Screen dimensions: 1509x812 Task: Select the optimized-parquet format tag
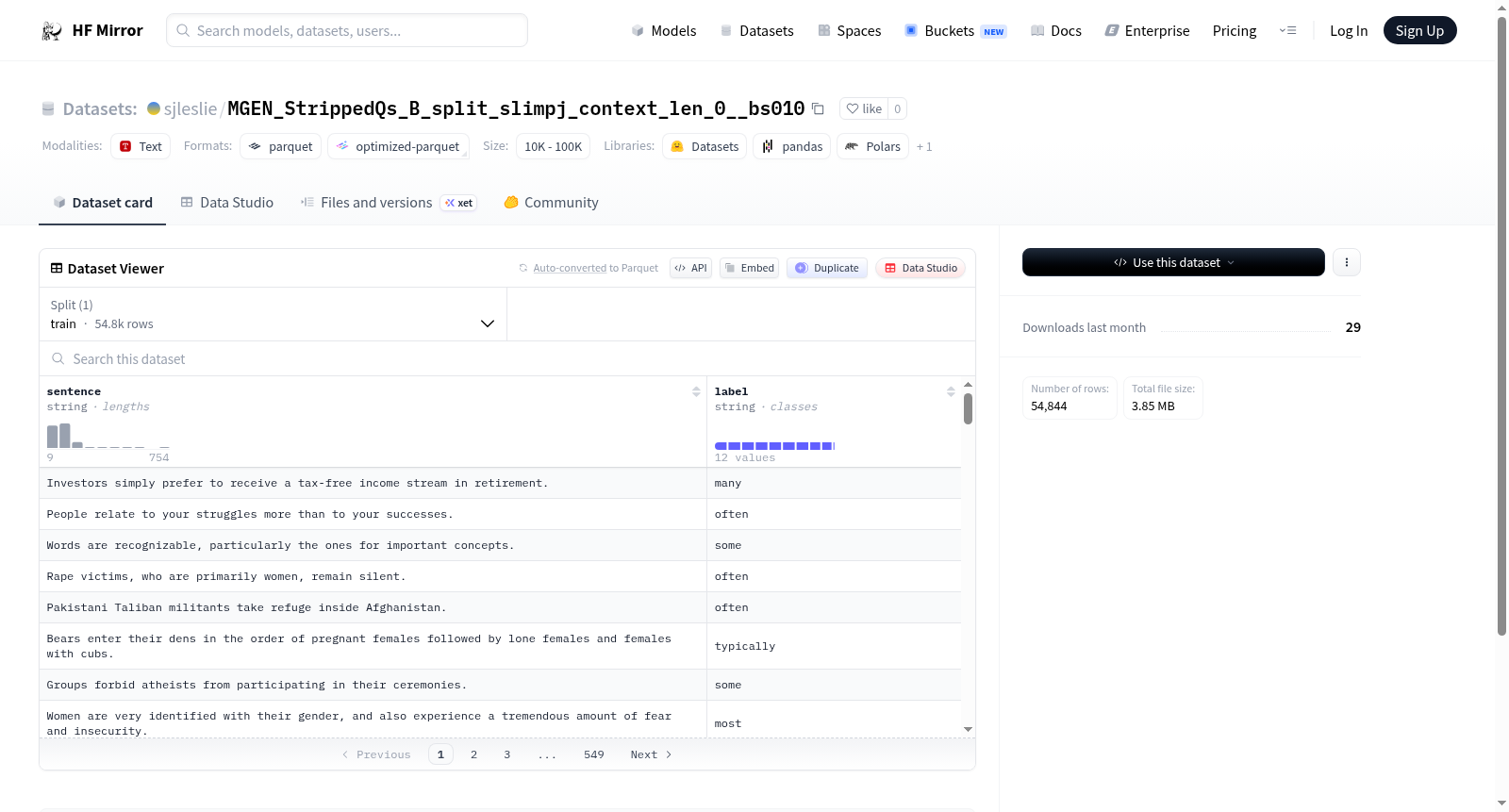398,146
